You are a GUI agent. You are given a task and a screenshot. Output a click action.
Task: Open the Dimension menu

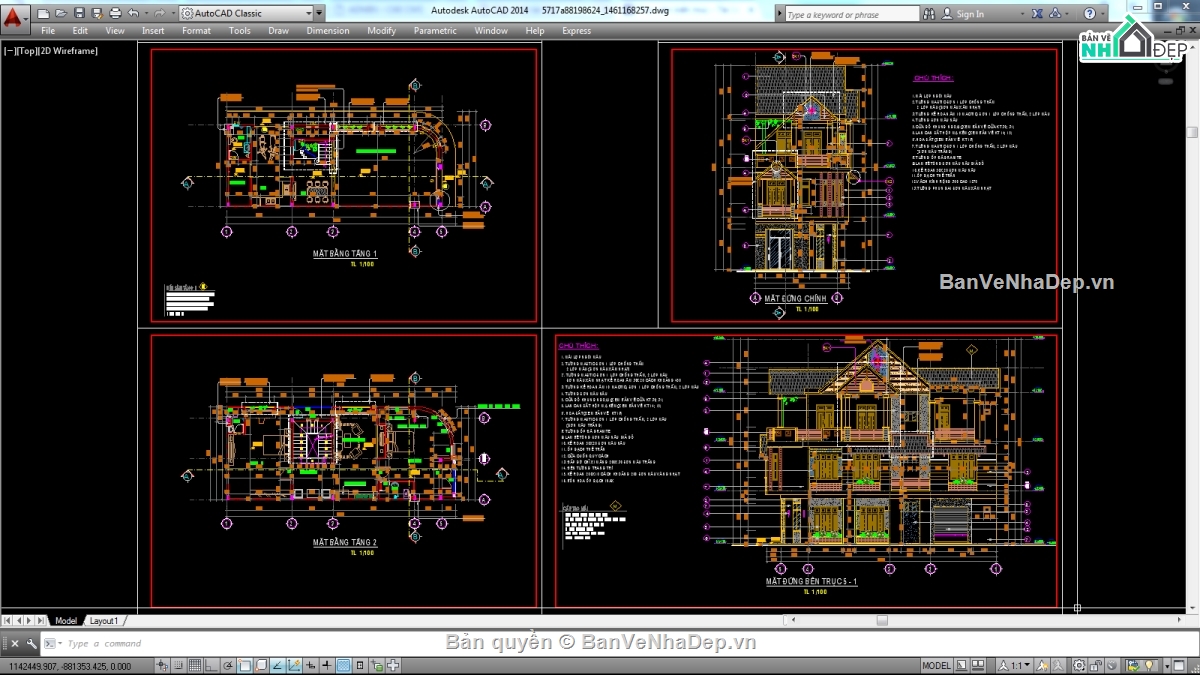click(327, 31)
